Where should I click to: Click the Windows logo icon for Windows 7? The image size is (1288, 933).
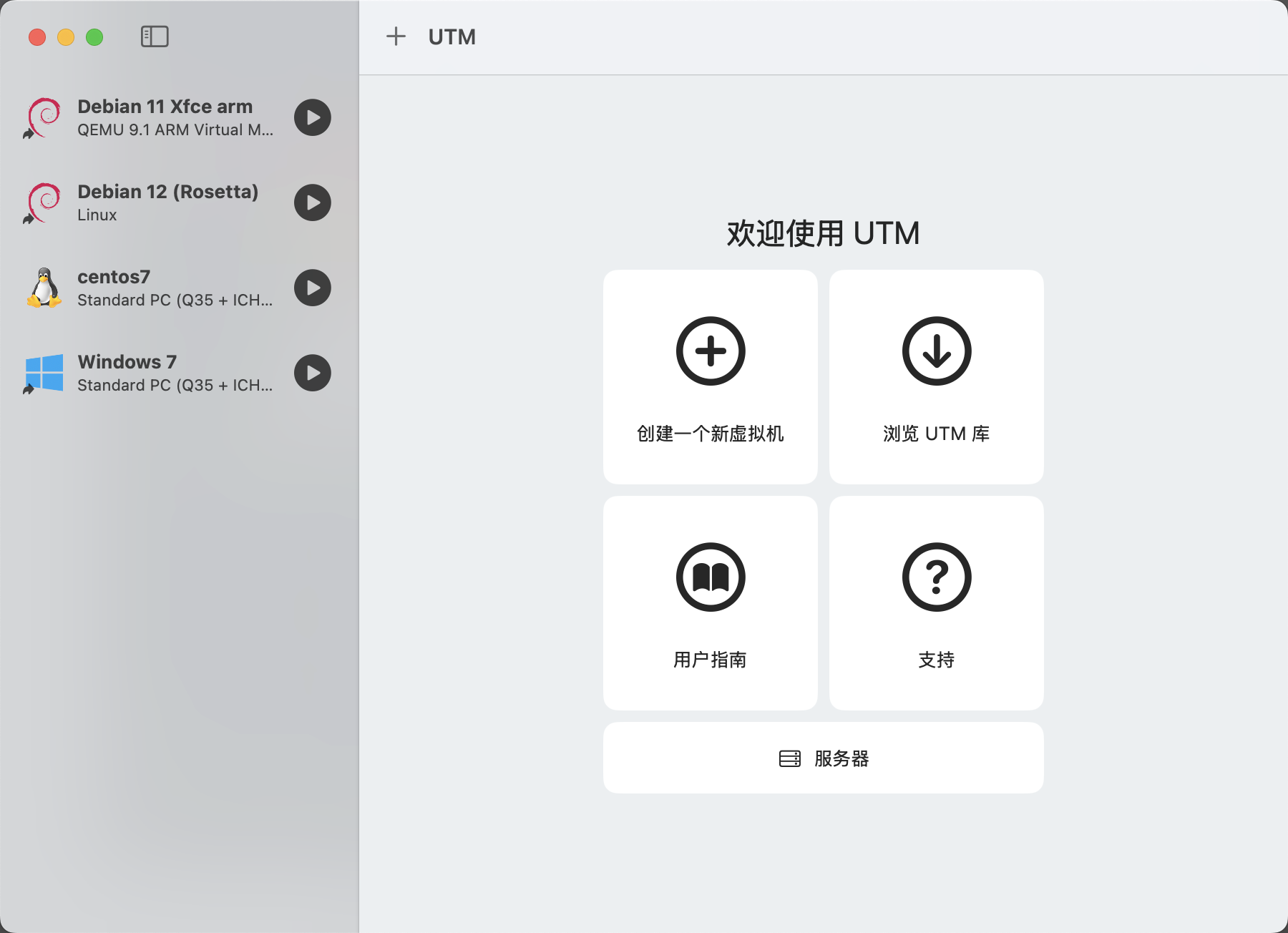tap(44, 373)
